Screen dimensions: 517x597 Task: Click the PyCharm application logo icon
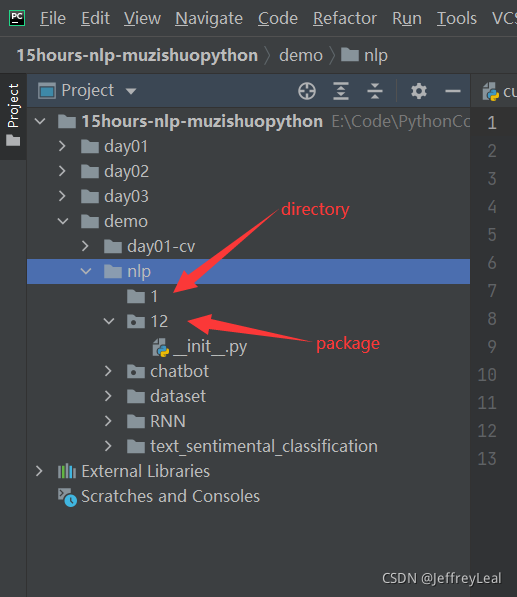point(17,18)
